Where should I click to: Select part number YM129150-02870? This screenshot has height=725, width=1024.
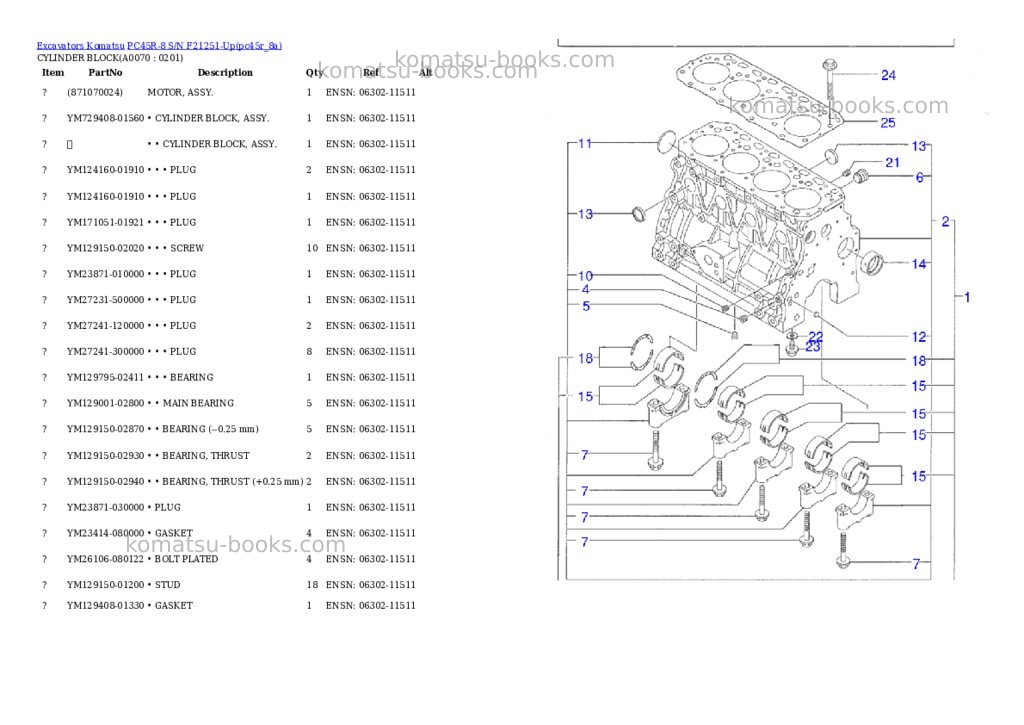105,429
